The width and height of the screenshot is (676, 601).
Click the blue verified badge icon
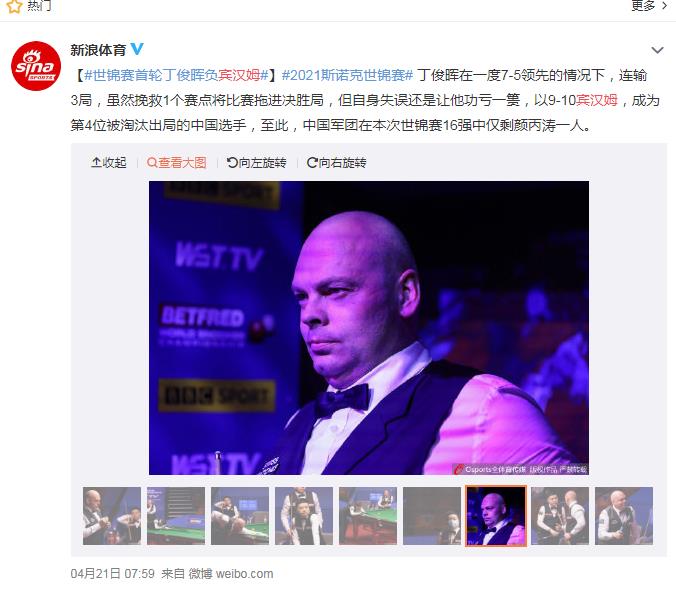(x=137, y=49)
